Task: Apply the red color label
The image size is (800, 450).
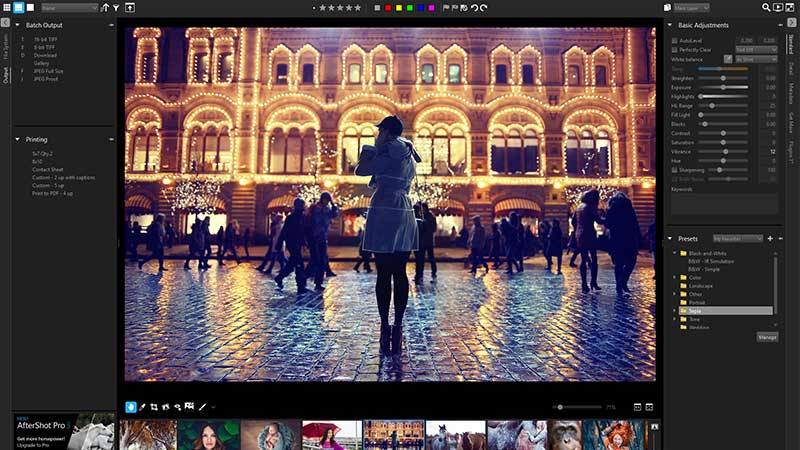Action: [388, 8]
